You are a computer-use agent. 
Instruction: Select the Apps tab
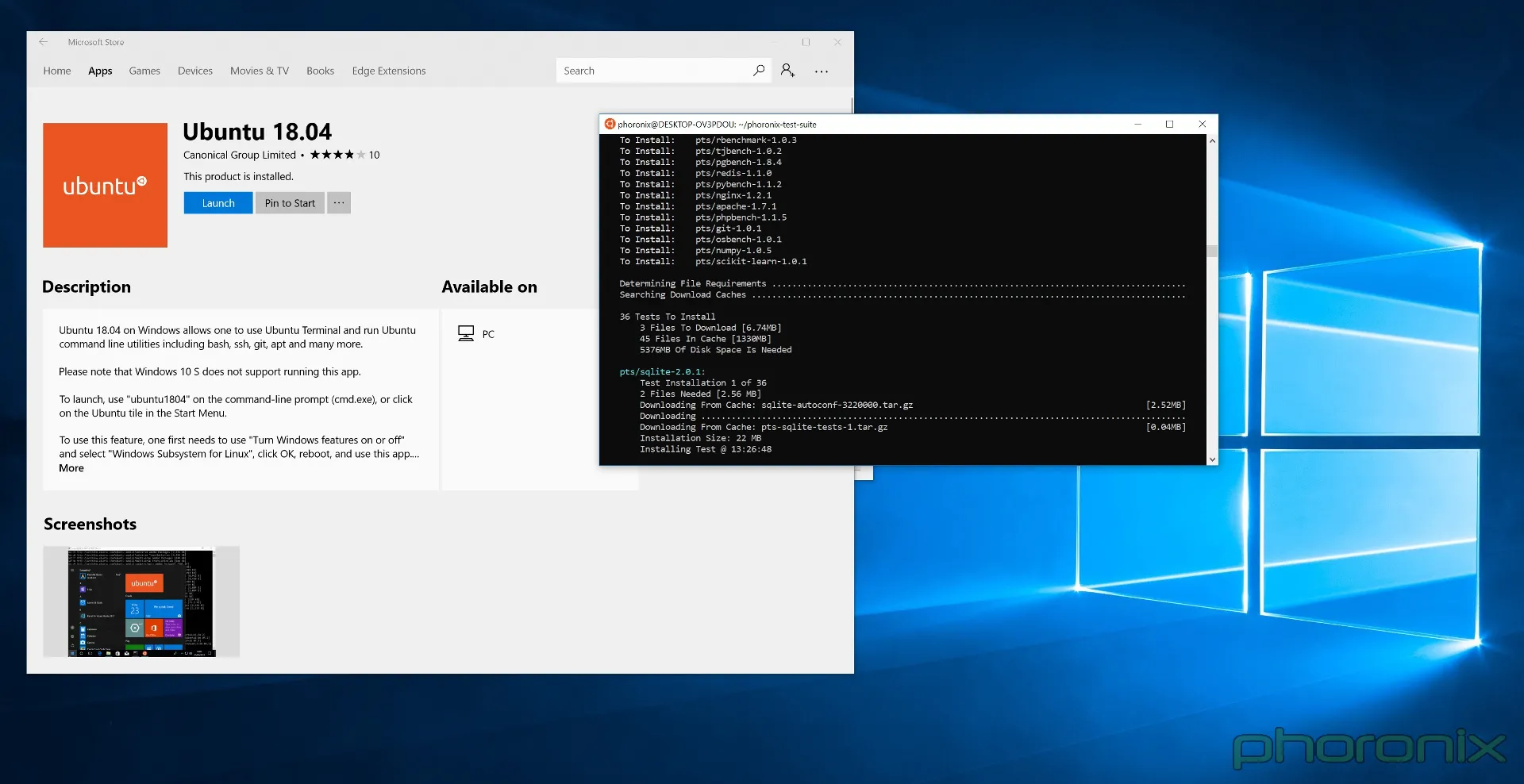pos(100,71)
